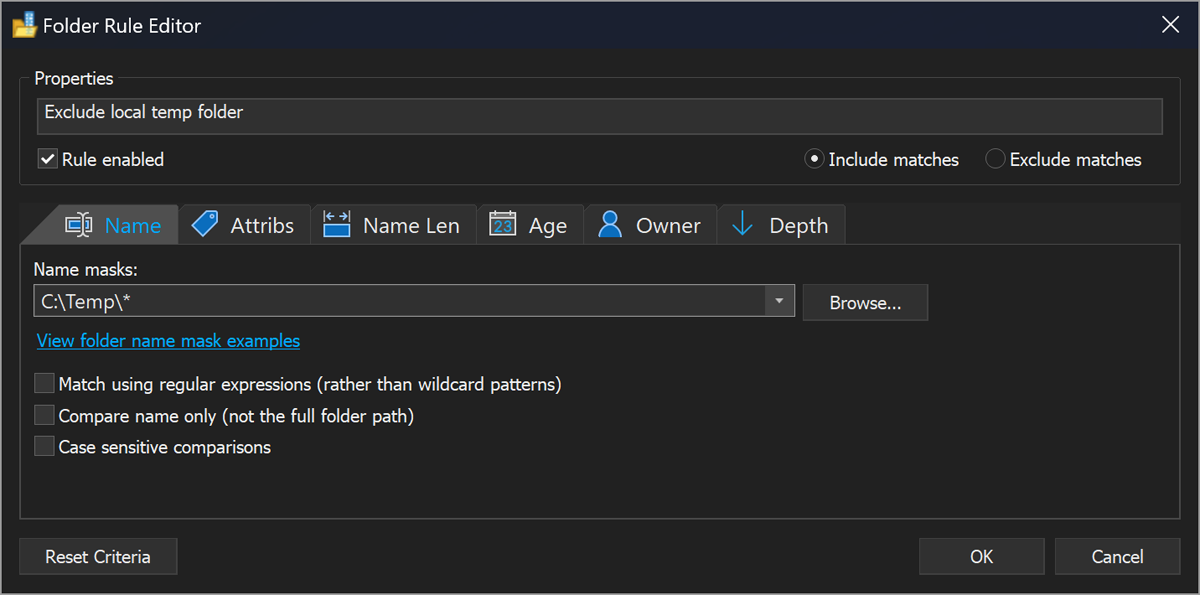The width and height of the screenshot is (1200, 595).
Task: Click Reset Criteria
Action: tap(98, 556)
